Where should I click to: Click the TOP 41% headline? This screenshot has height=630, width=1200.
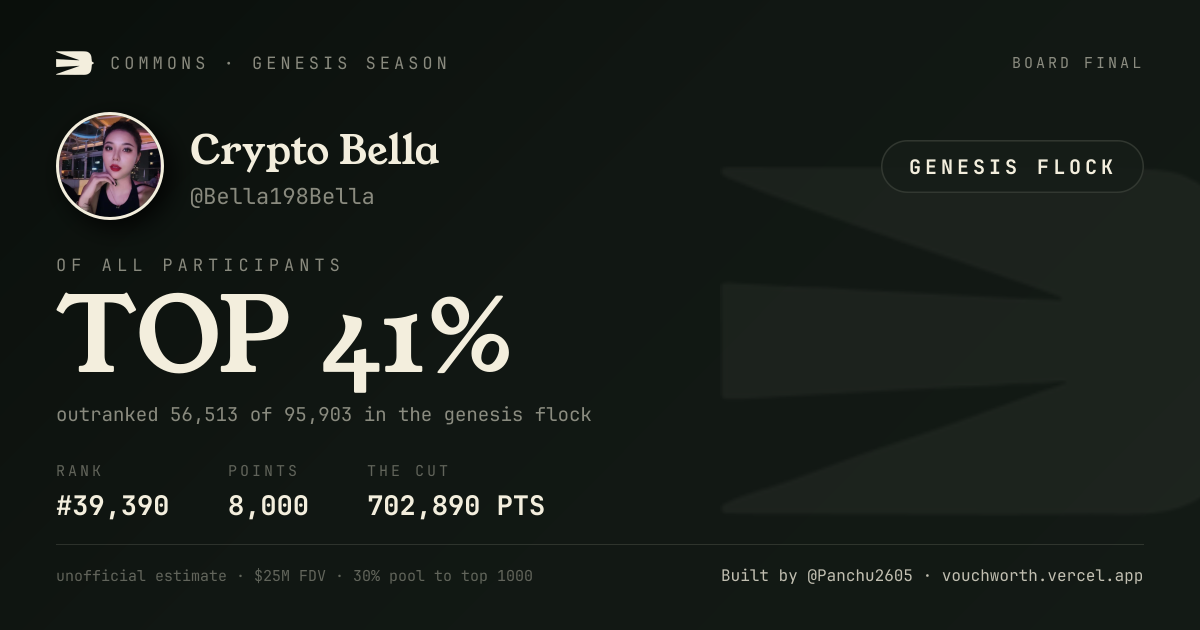pyautogui.click(x=283, y=335)
